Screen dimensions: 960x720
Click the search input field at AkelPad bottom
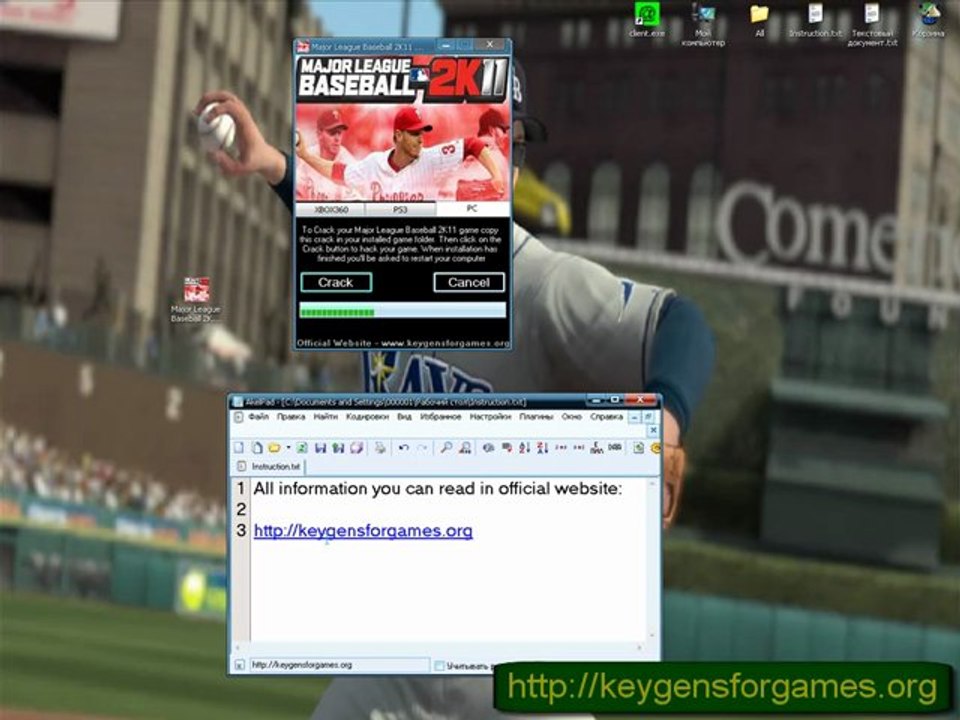(x=340, y=665)
